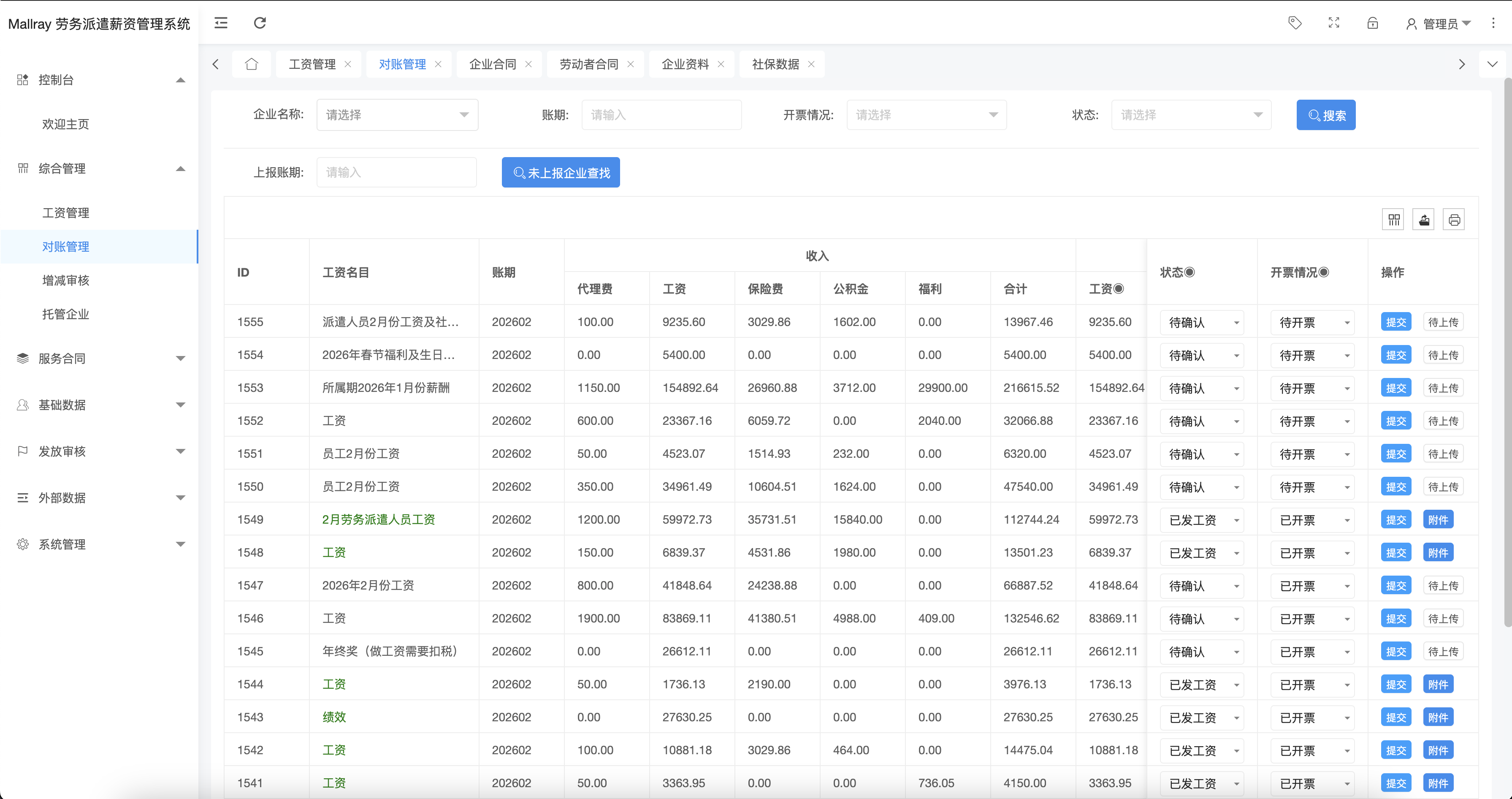Click the export table icon
The height and width of the screenshot is (799, 1512).
click(1424, 220)
